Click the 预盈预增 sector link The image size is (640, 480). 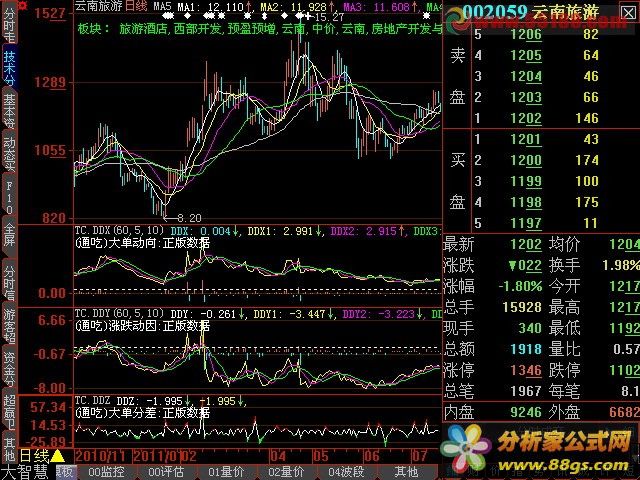click(x=251, y=29)
